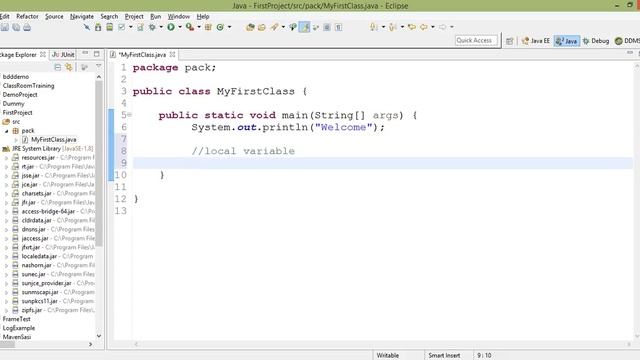
Task: Select the DemoProject project
Action: [x=20, y=95]
